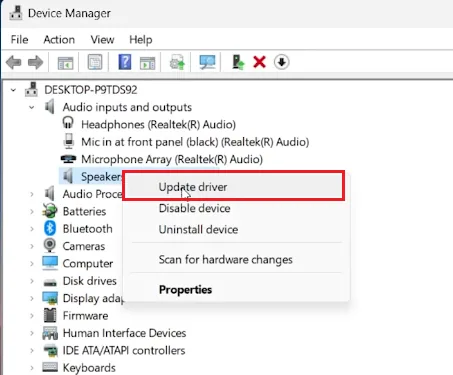Click the Computer category monitor icon
Image resolution: width=453 pixels, height=375 pixels.
[50, 263]
